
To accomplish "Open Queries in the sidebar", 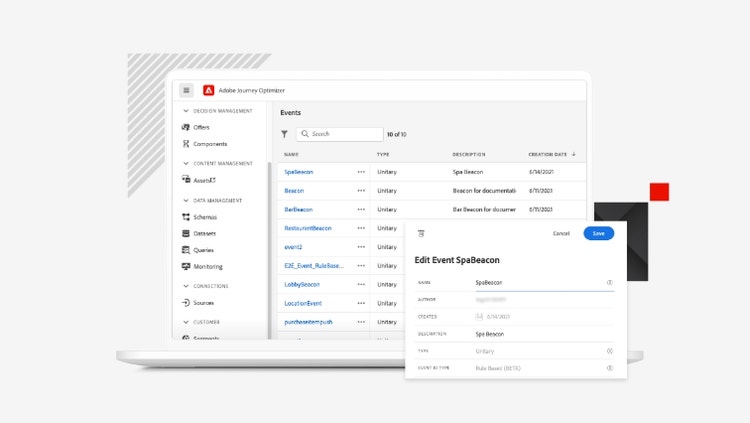I will [x=203, y=250].
